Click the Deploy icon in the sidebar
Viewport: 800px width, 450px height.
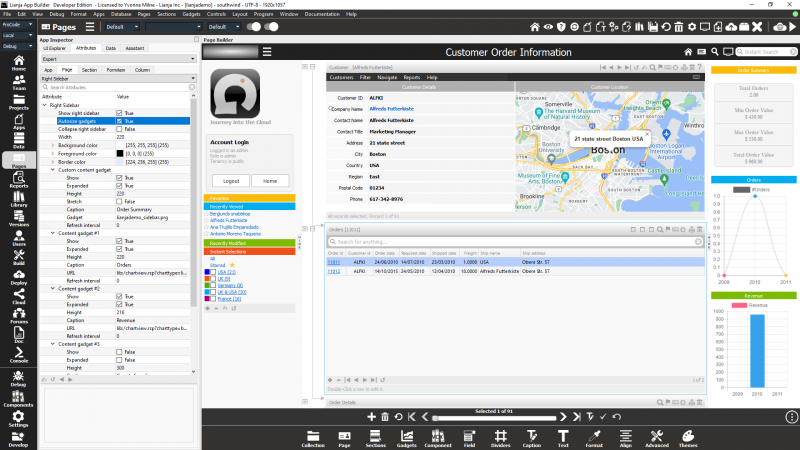pos(18,276)
